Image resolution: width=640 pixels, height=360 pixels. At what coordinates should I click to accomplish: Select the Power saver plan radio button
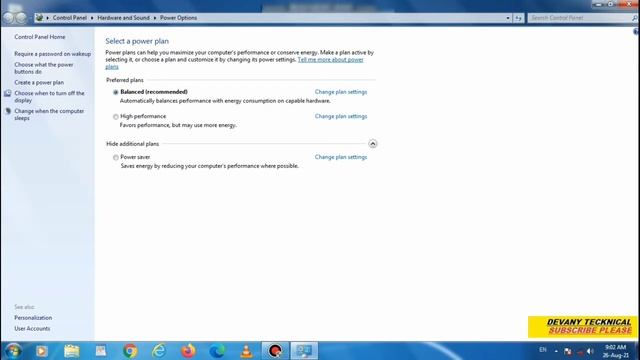(x=116, y=158)
